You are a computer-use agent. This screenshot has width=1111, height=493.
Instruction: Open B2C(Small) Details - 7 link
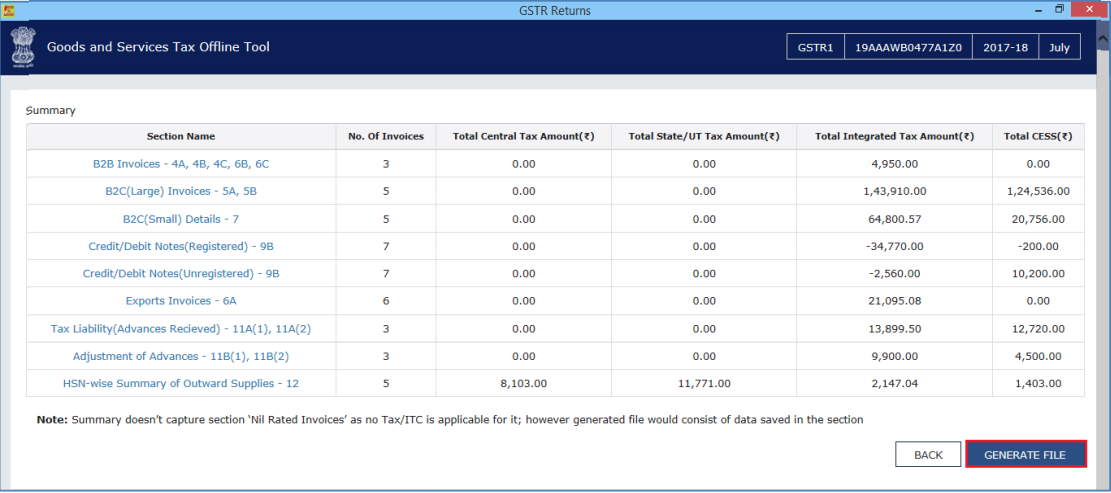click(x=181, y=219)
